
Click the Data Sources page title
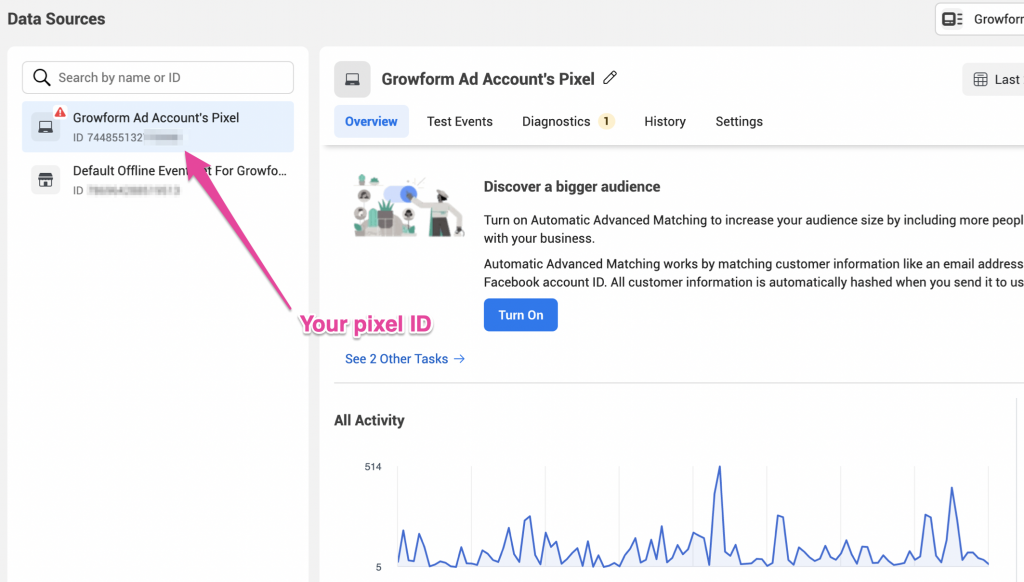tap(56, 19)
